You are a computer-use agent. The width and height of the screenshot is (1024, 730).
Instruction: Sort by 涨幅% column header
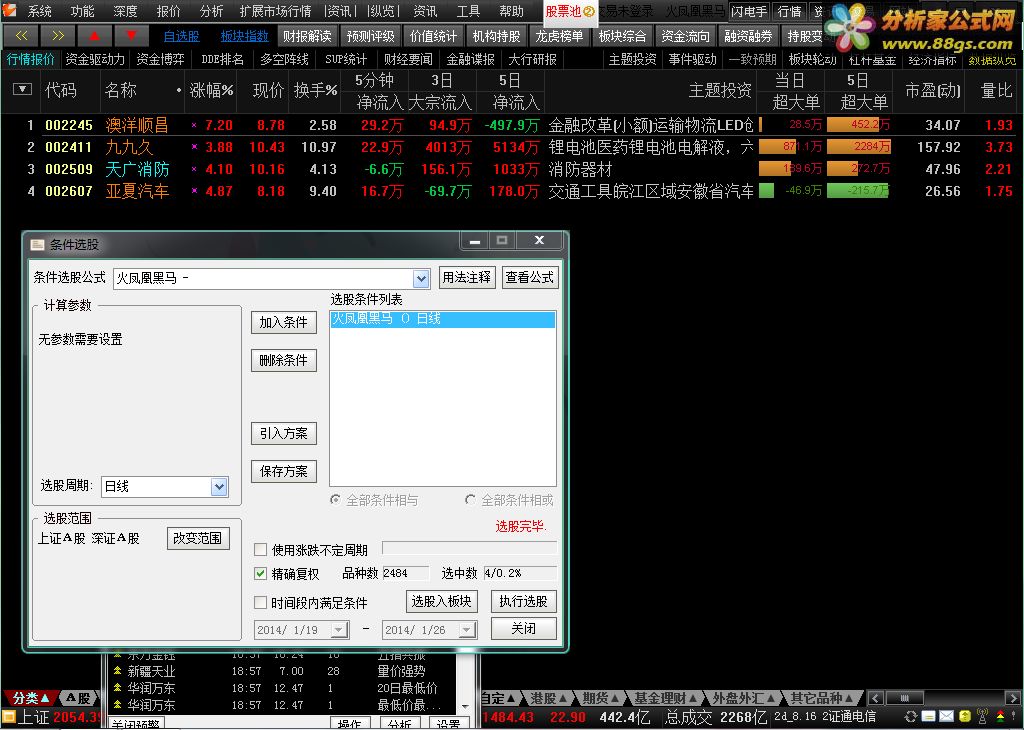[211, 90]
